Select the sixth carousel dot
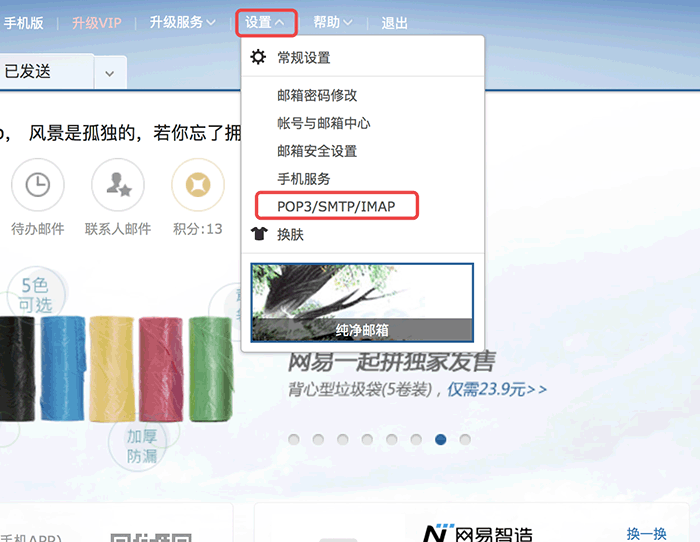This screenshot has height=542, width=700. point(416,439)
